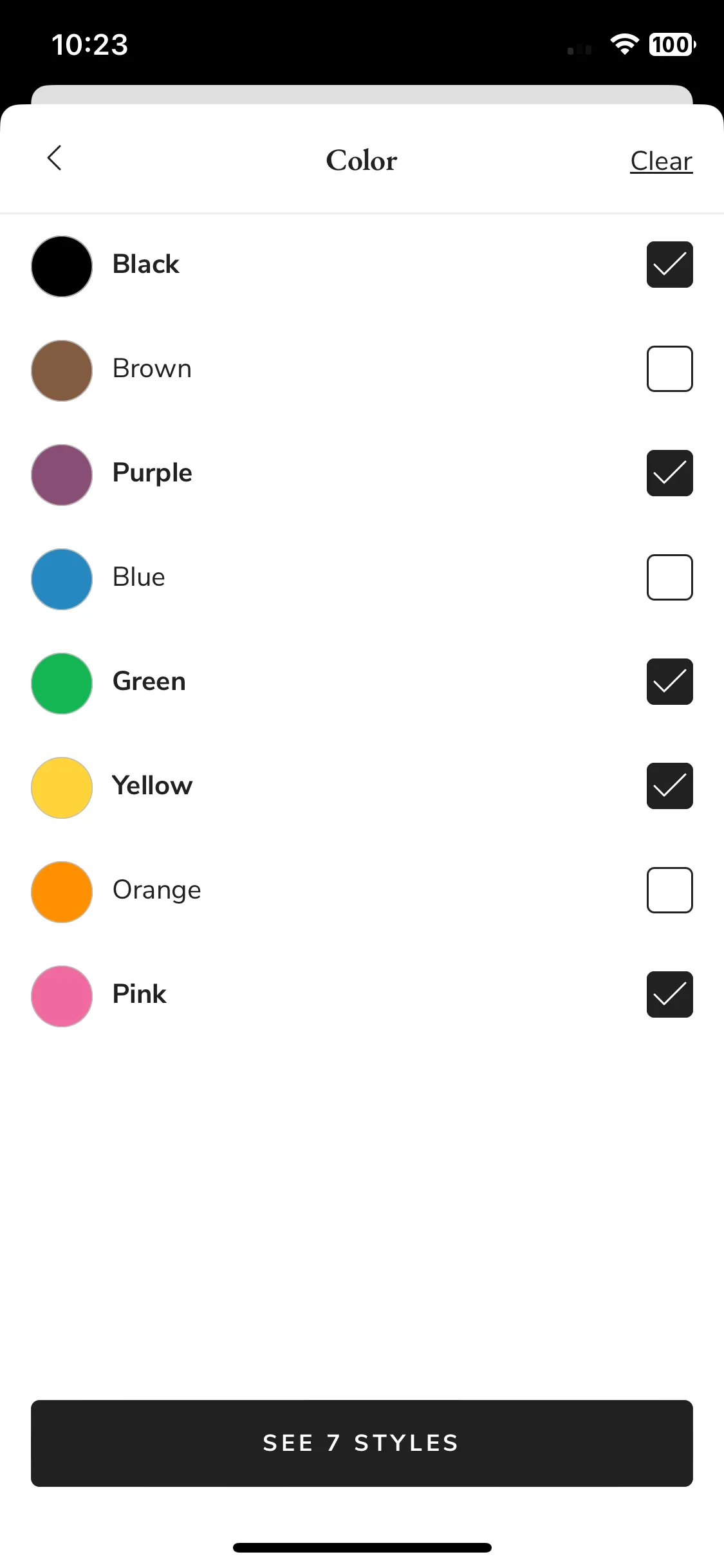724x1568 pixels.
Task: Check the Orange color checkbox
Action: pos(669,890)
